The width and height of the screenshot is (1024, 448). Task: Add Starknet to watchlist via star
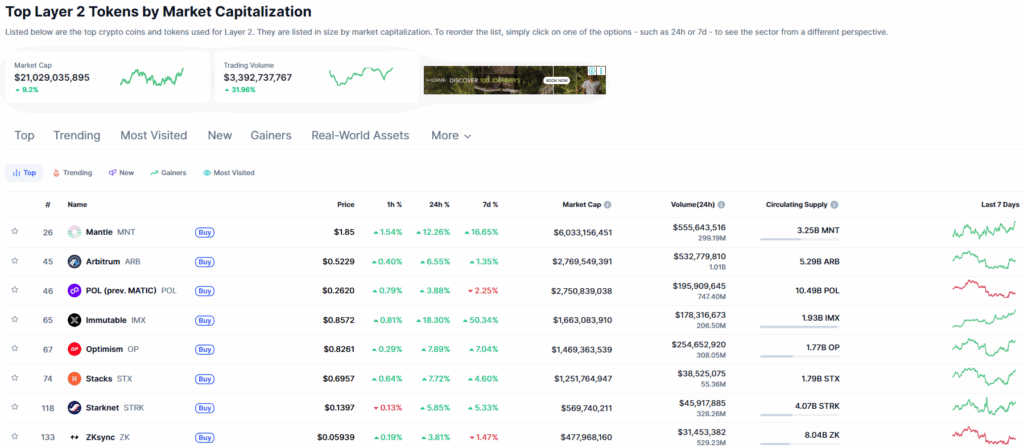point(14,407)
